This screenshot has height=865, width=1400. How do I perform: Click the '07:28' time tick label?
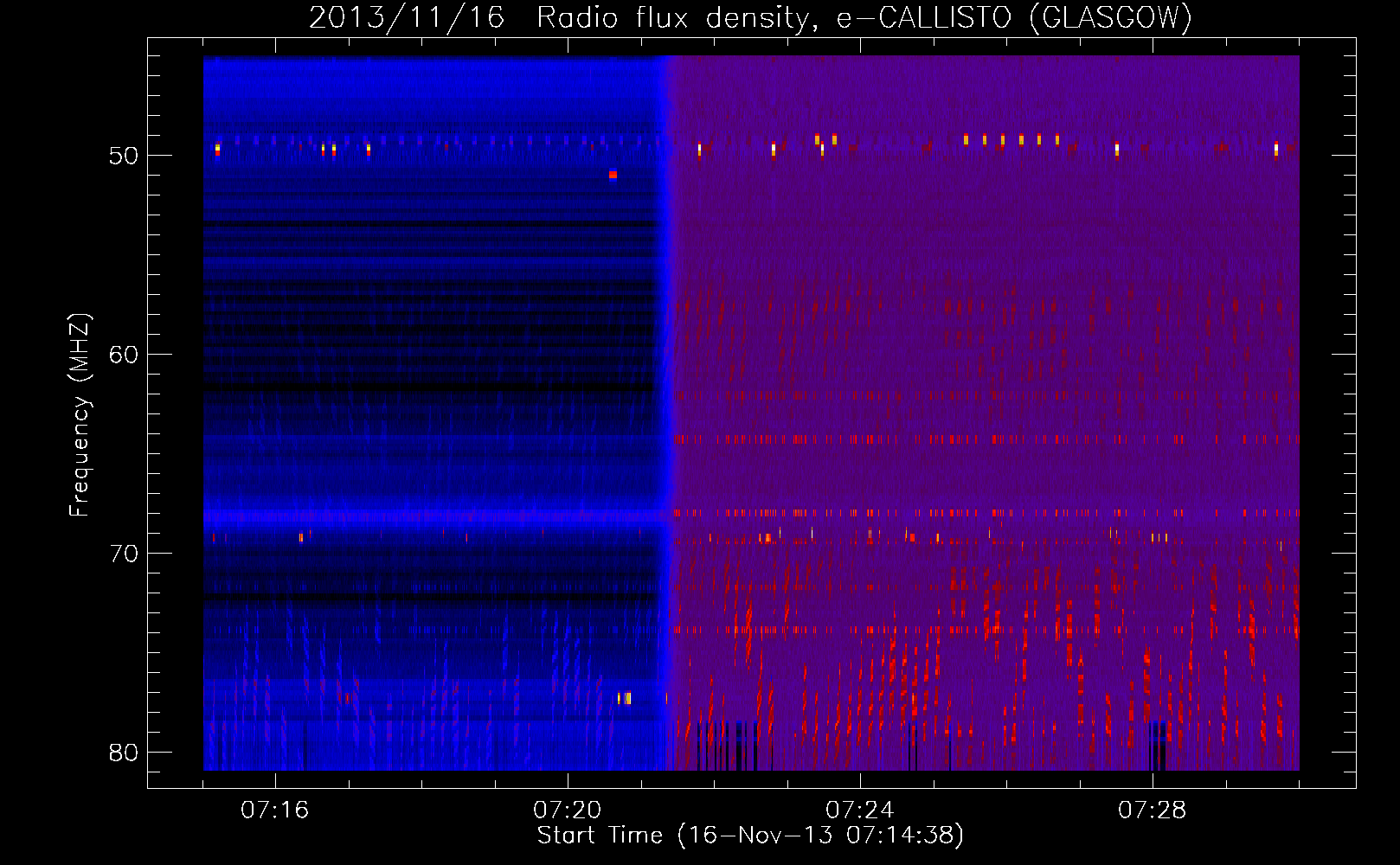click(1152, 811)
